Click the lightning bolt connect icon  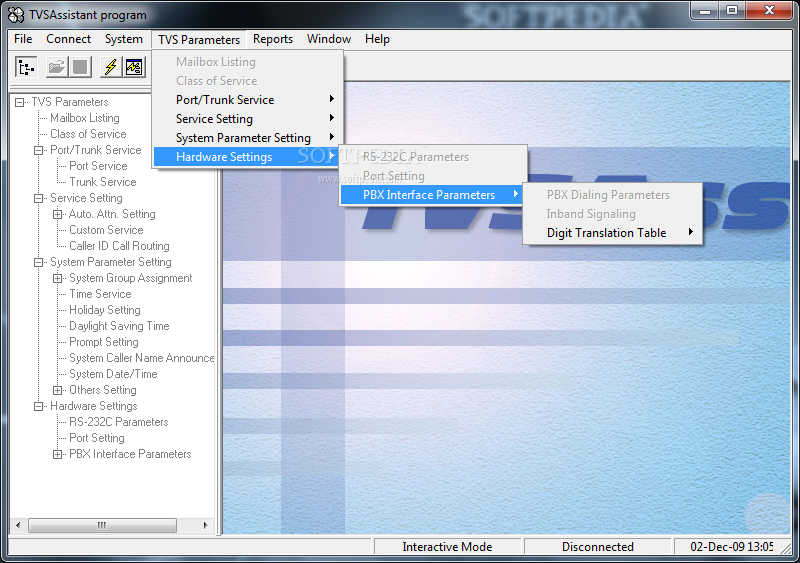click(x=110, y=67)
